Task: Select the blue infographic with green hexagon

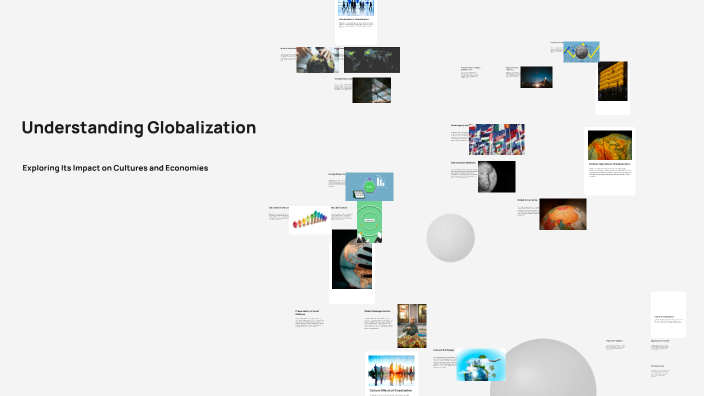Action: tap(370, 186)
